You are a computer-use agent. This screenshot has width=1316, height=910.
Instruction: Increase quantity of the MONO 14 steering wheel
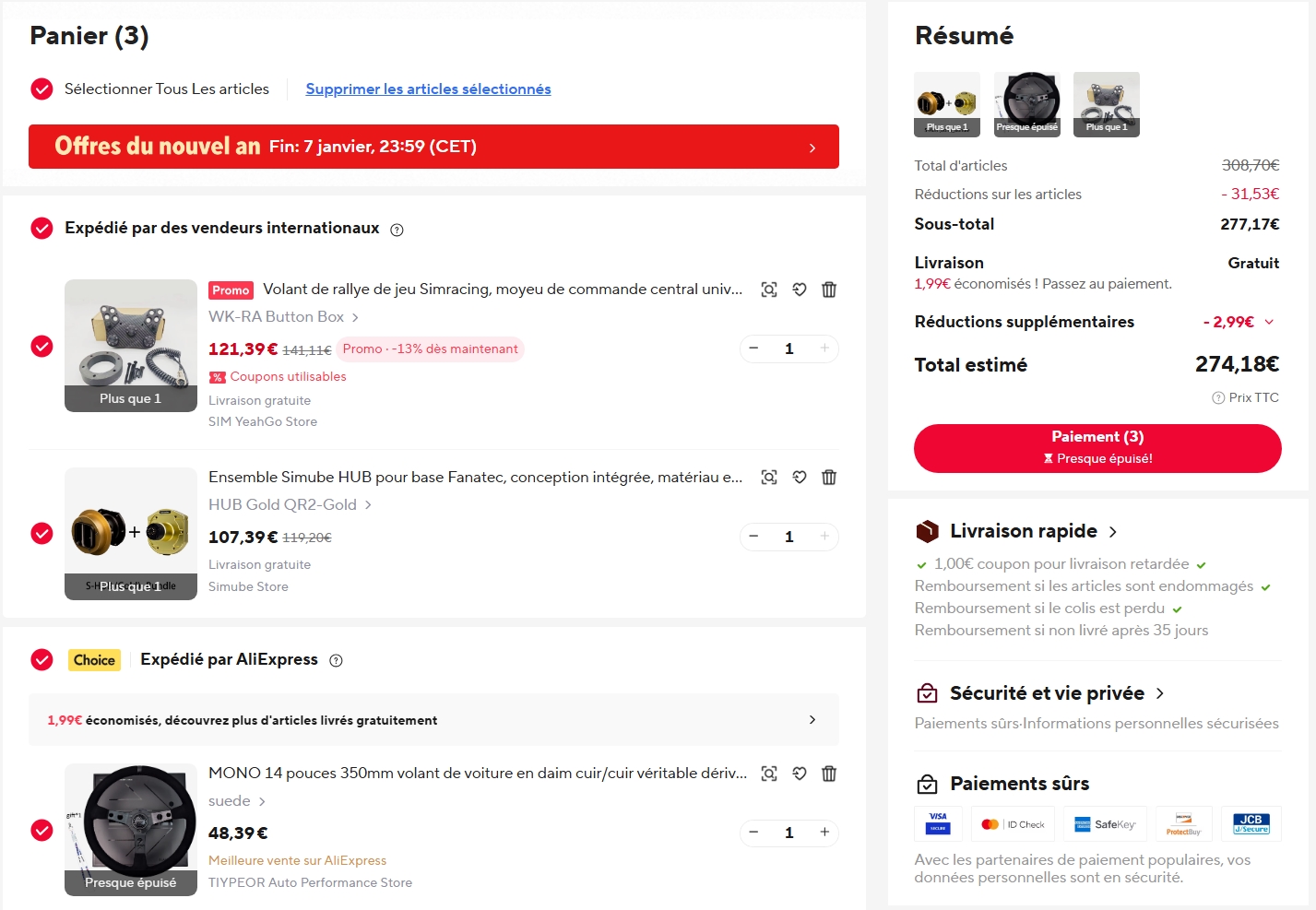[x=824, y=833]
